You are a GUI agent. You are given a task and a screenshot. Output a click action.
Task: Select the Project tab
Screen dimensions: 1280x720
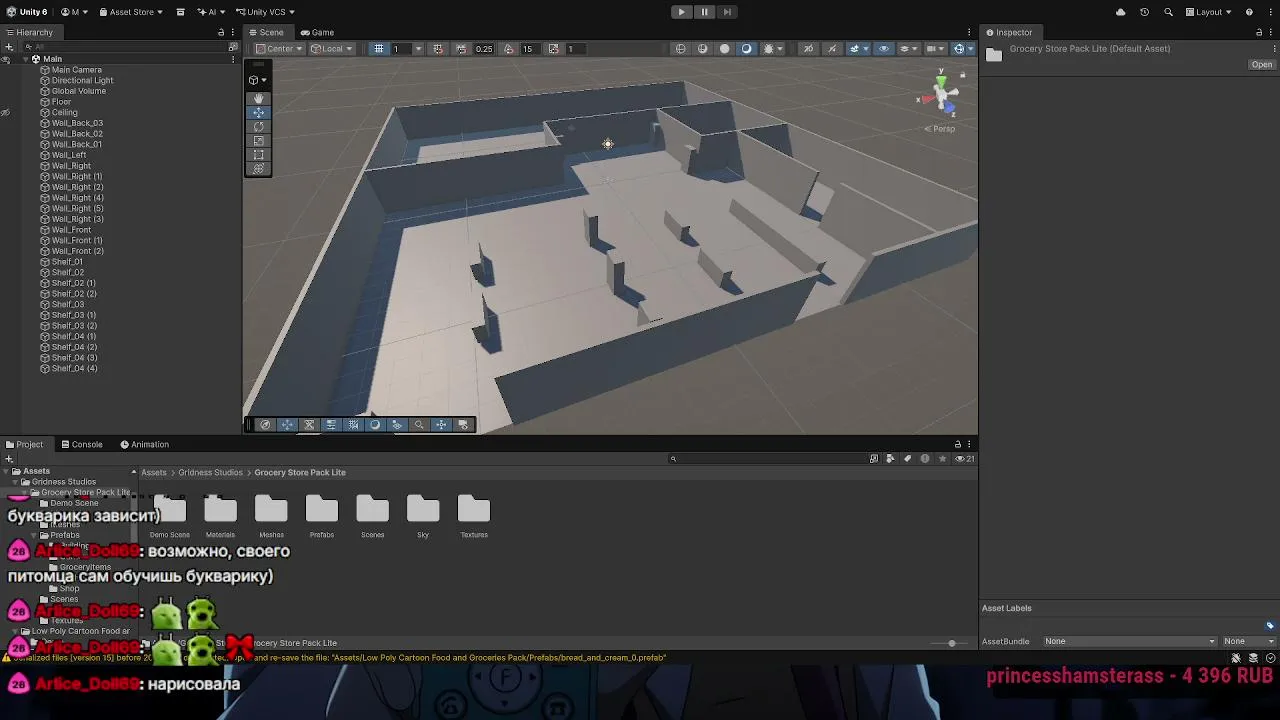click(24, 444)
